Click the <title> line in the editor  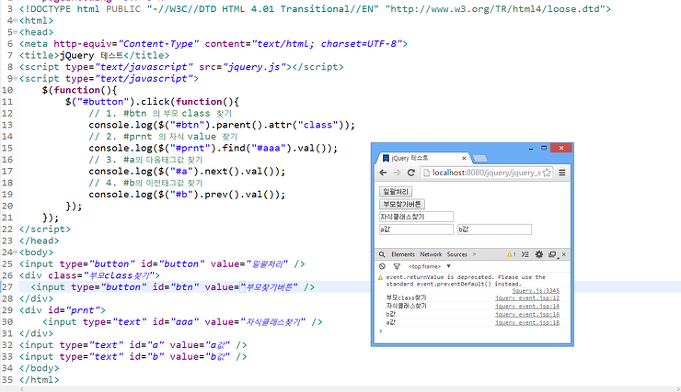(94, 56)
